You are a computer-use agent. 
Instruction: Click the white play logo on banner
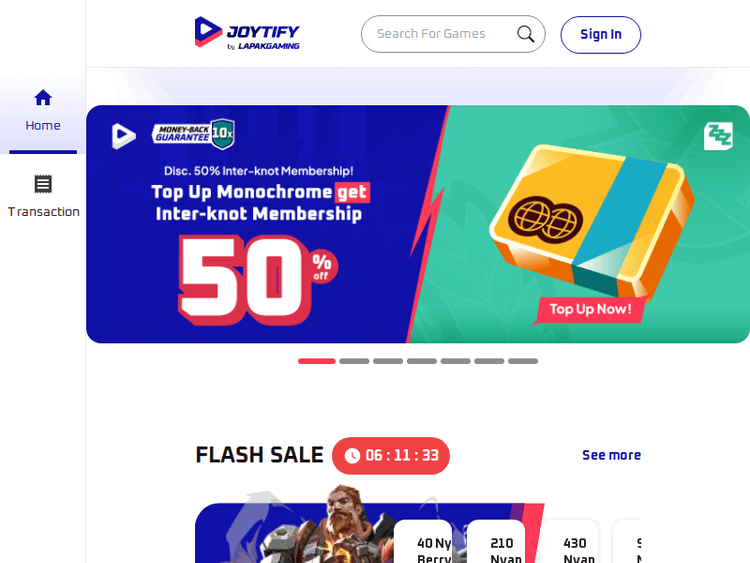[124, 136]
